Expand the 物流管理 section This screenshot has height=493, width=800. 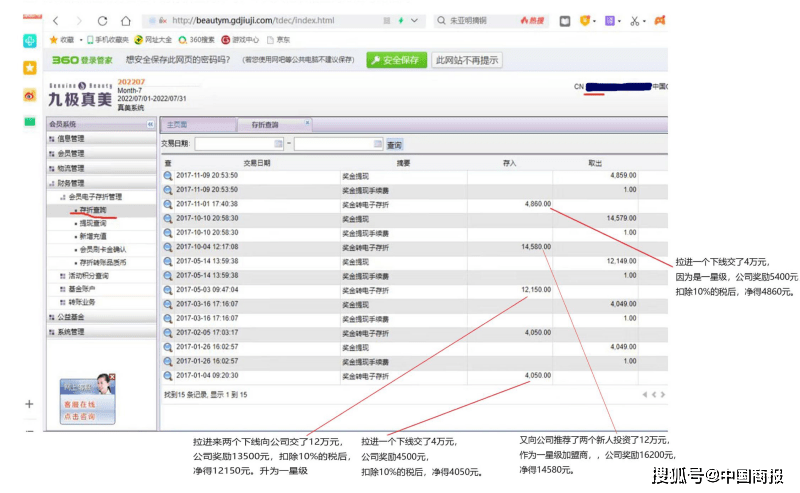70,168
